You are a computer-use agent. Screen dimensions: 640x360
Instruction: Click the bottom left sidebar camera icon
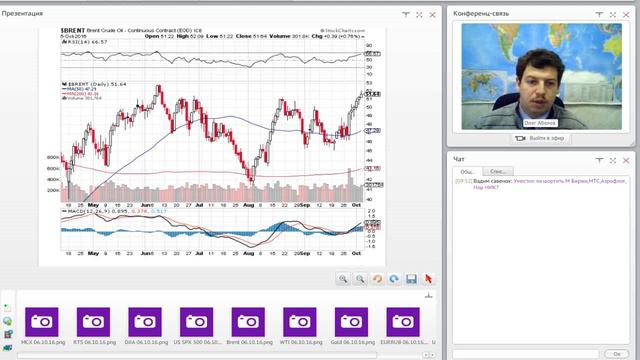pyautogui.click(x=7, y=348)
